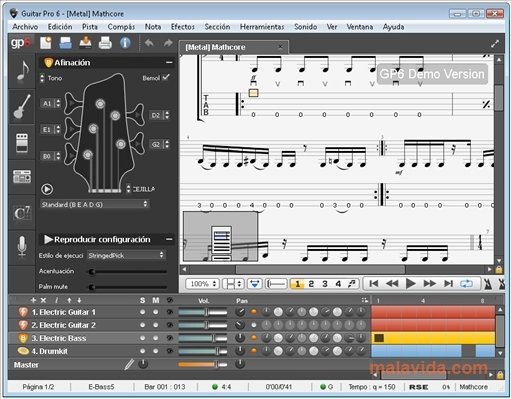Jump to the first bar
511x399 pixels.
pos(374,284)
